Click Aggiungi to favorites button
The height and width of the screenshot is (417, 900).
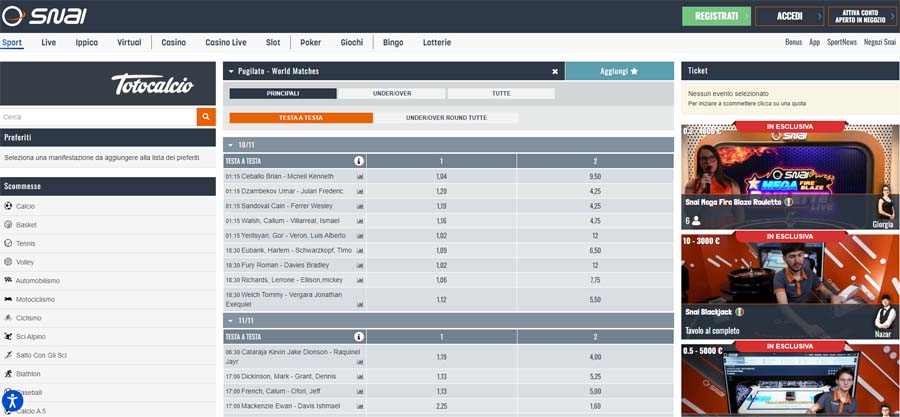coord(619,71)
